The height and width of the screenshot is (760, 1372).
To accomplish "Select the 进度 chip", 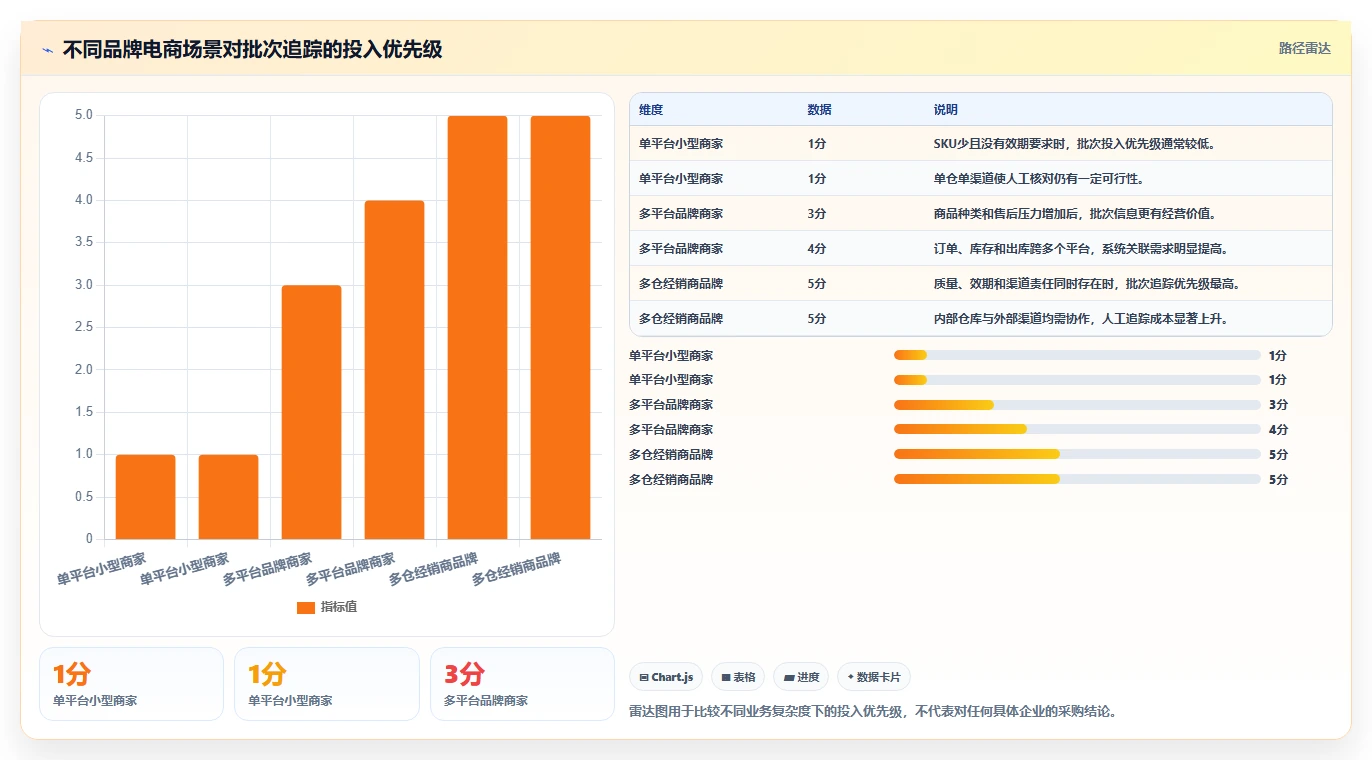I will [x=802, y=677].
